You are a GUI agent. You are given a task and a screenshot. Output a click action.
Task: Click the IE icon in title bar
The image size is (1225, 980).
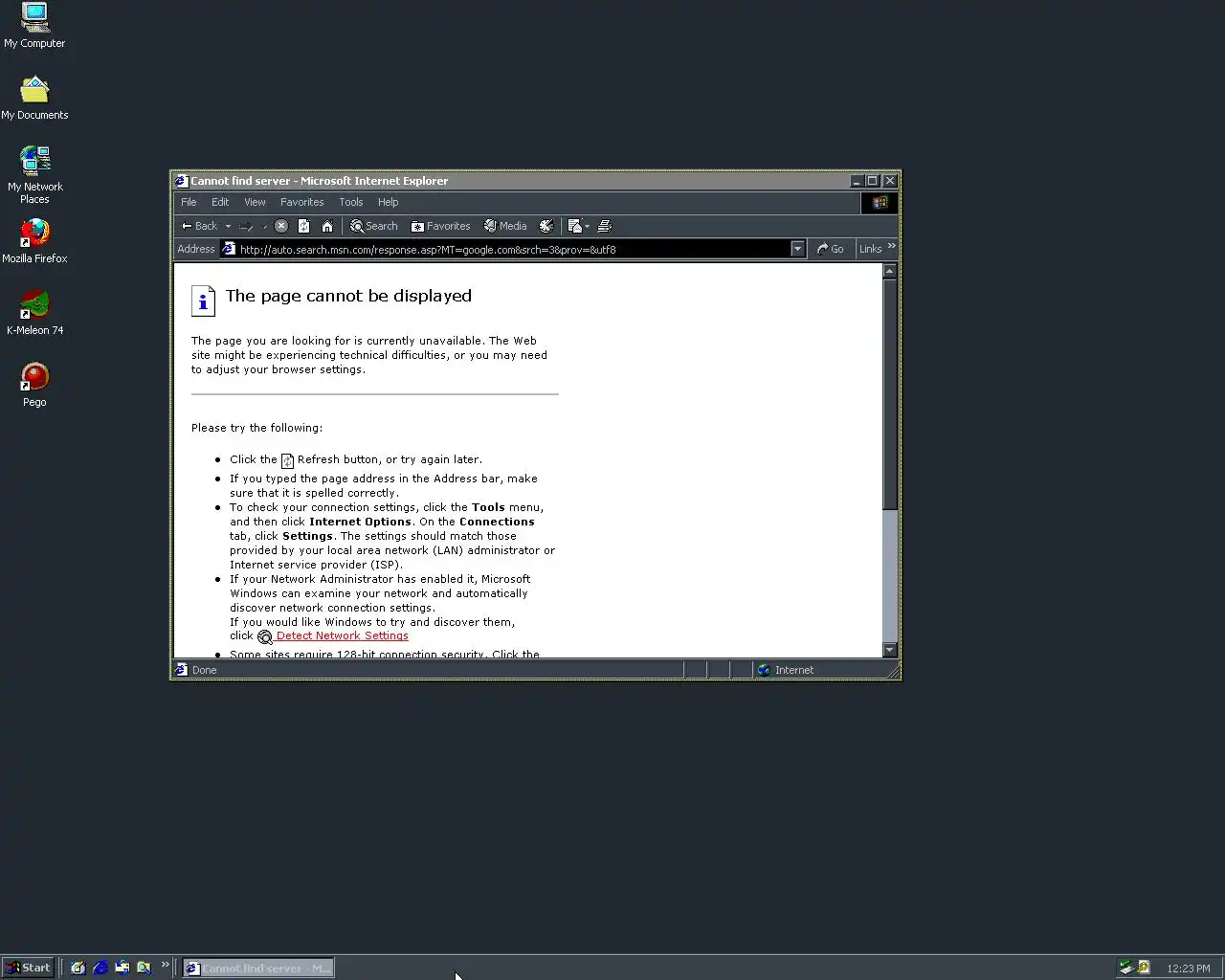pos(181,180)
